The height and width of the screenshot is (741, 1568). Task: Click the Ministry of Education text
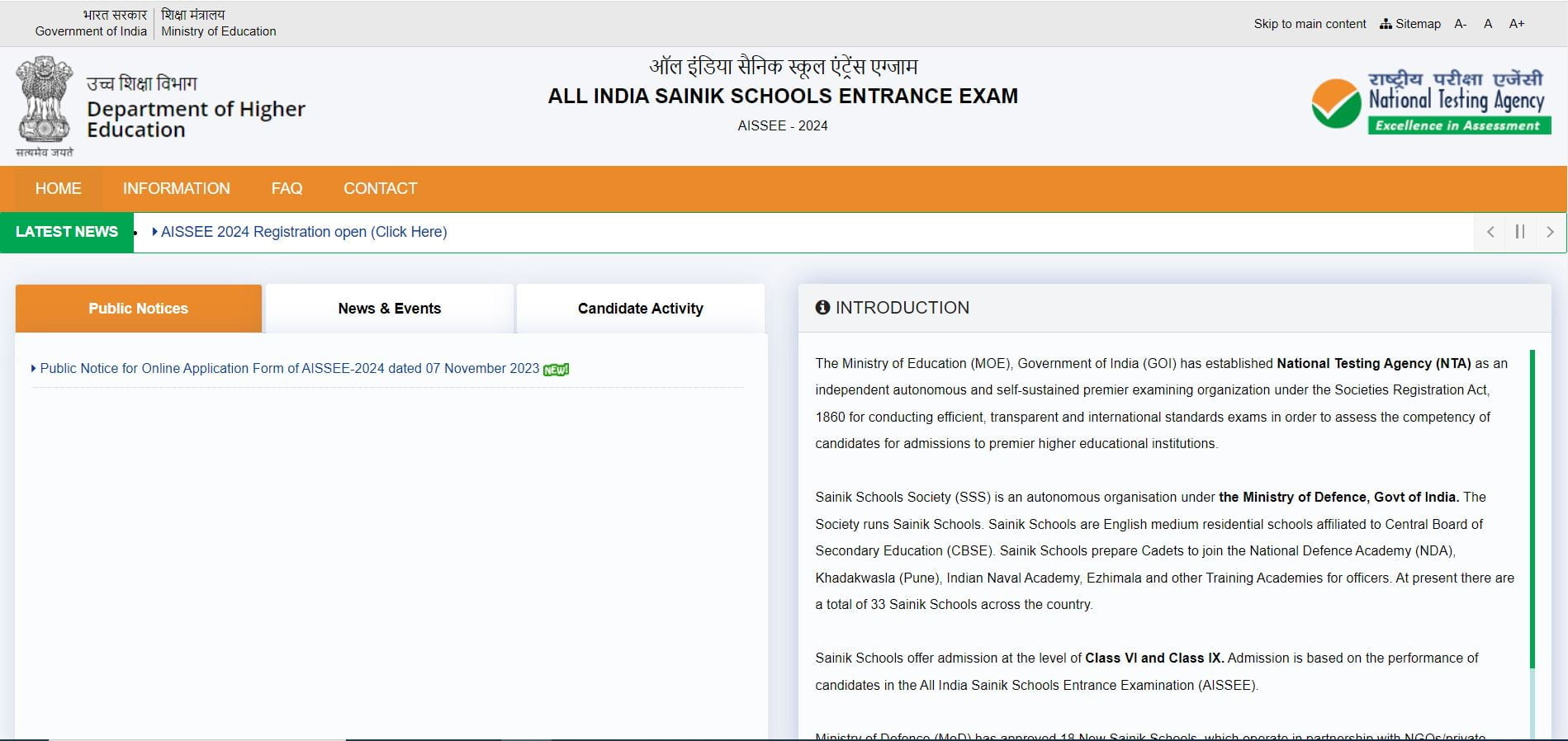[219, 31]
